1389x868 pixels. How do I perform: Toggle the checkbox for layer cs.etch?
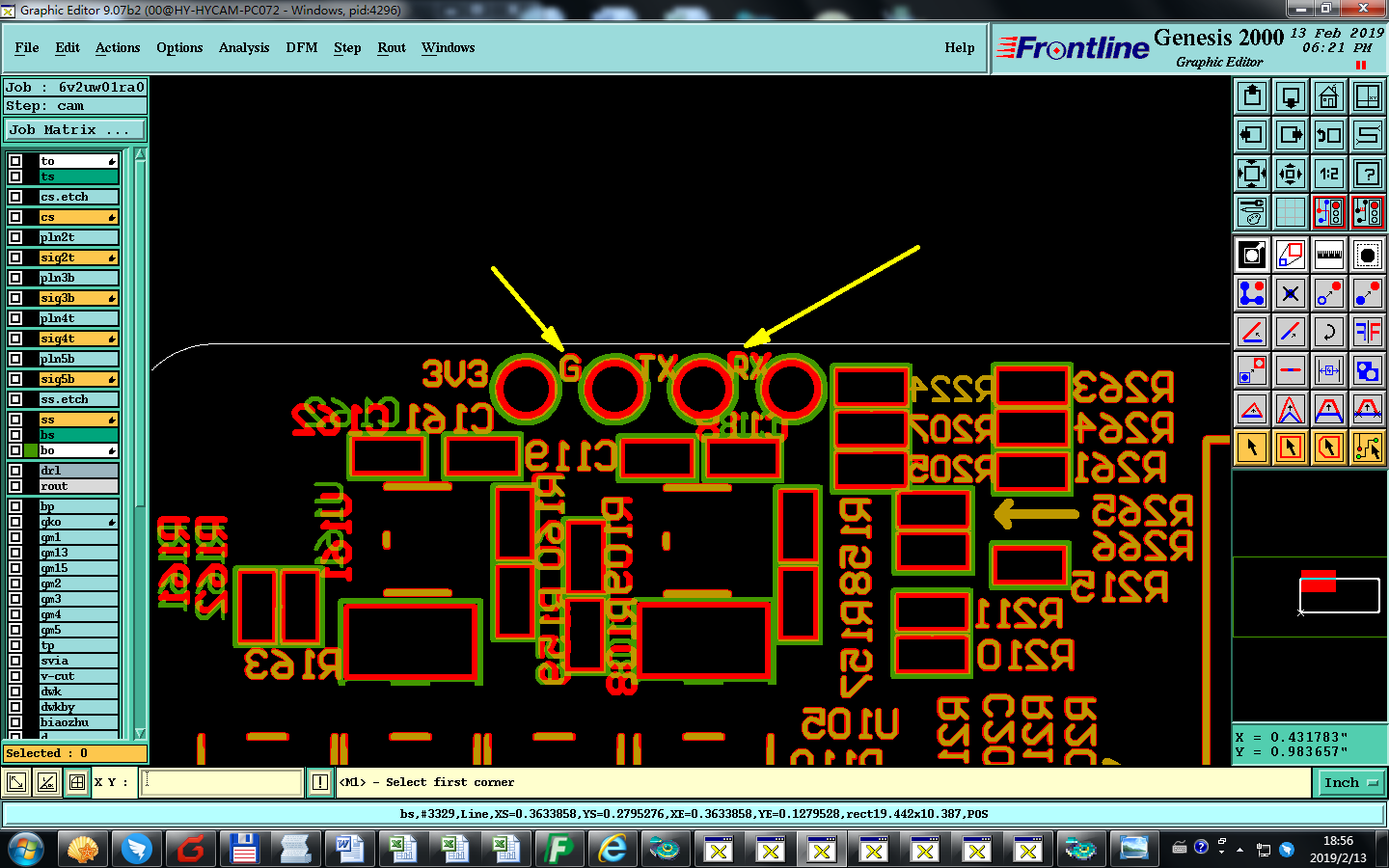coord(15,197)
